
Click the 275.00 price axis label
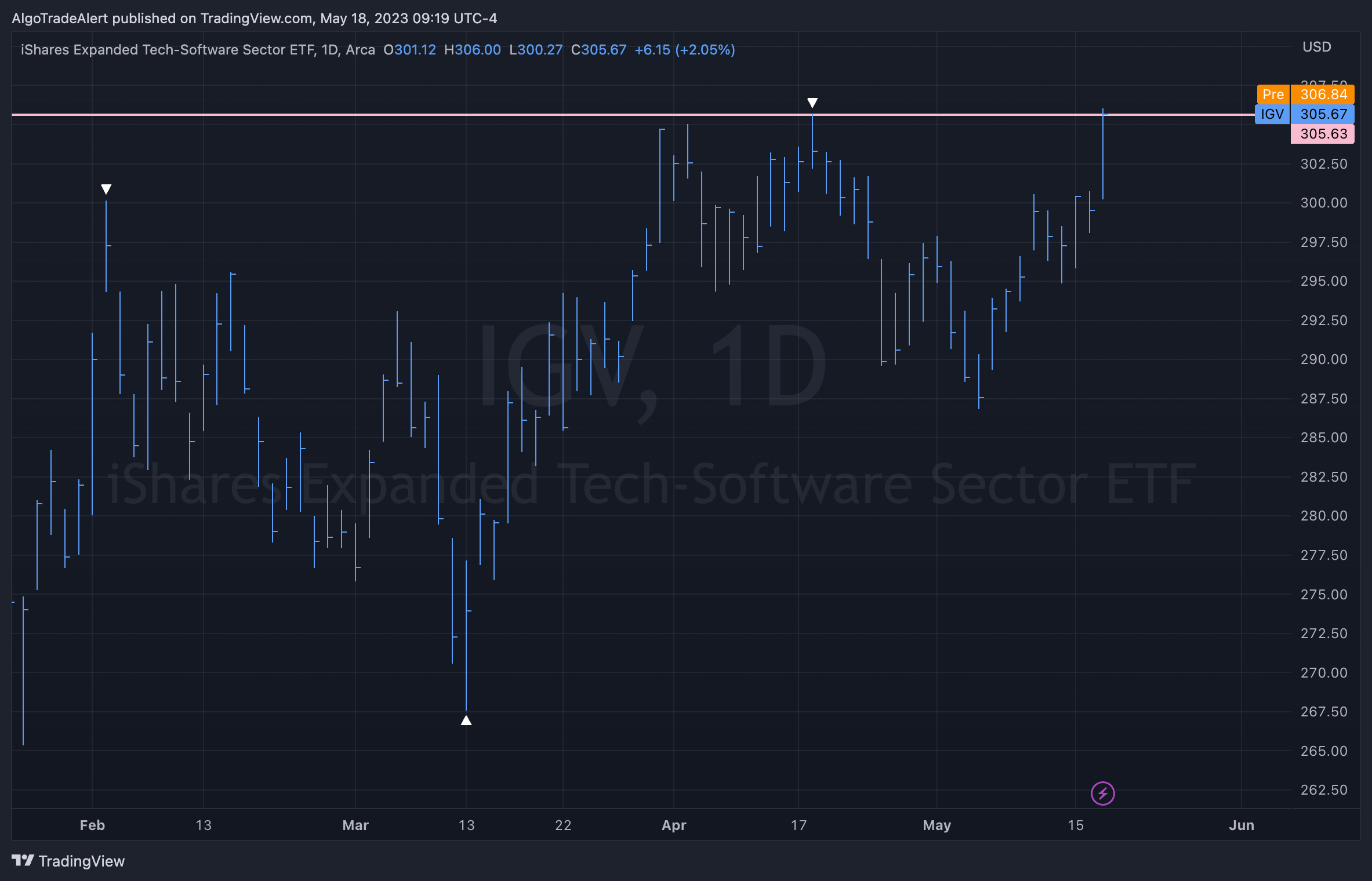(x=1324, y=594)
